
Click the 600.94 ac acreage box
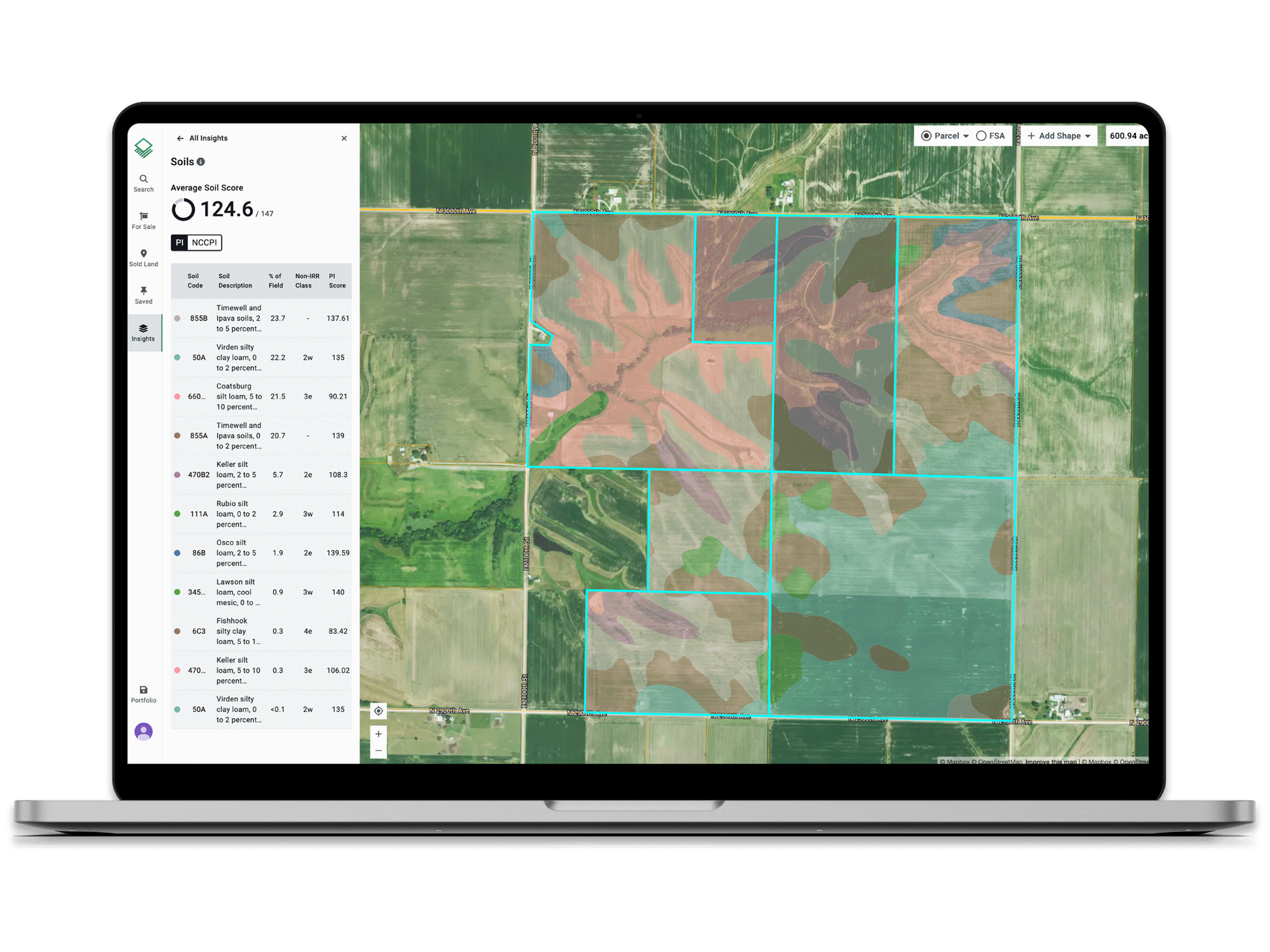1127,136
